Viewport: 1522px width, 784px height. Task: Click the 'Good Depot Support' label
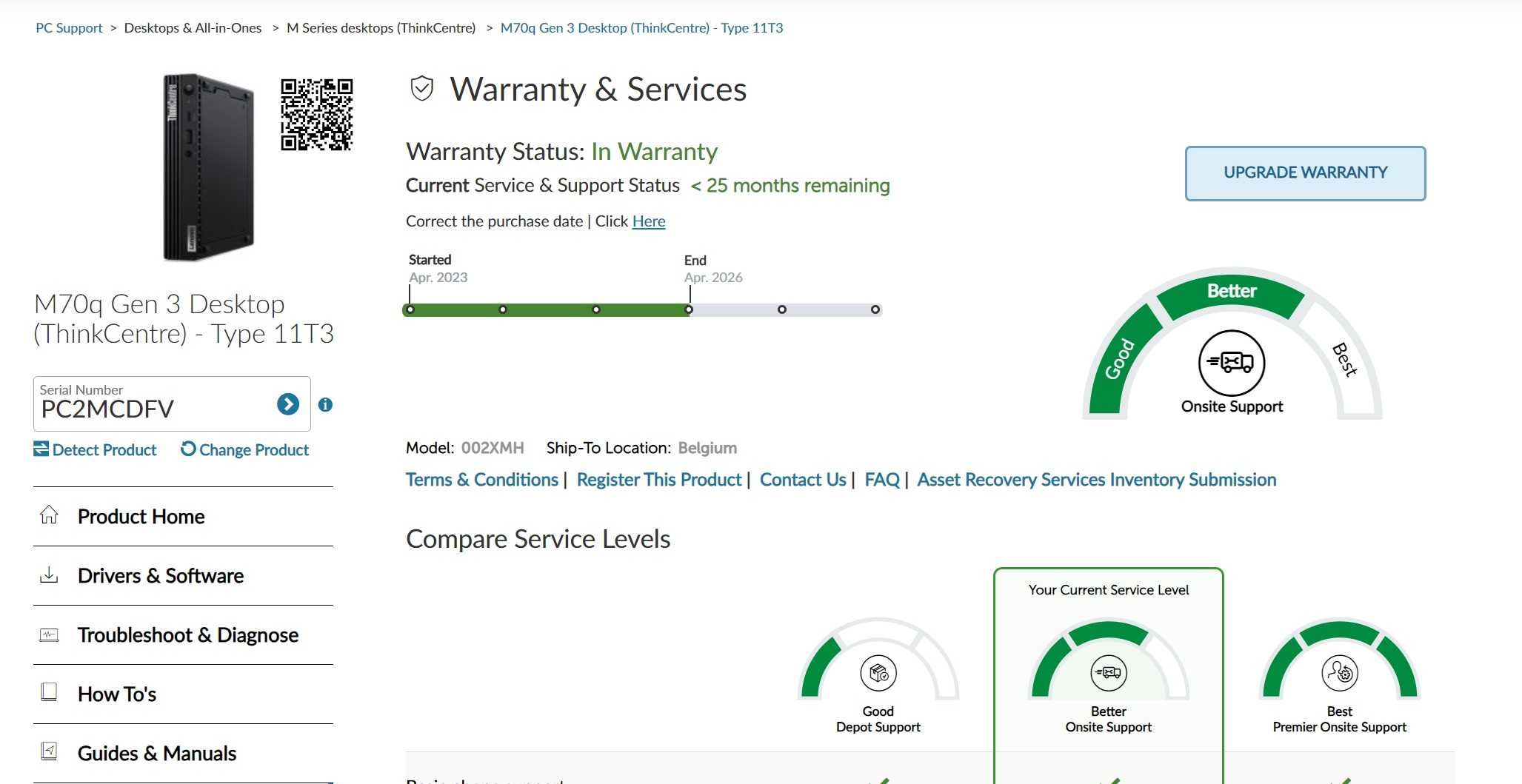point(878,719)
